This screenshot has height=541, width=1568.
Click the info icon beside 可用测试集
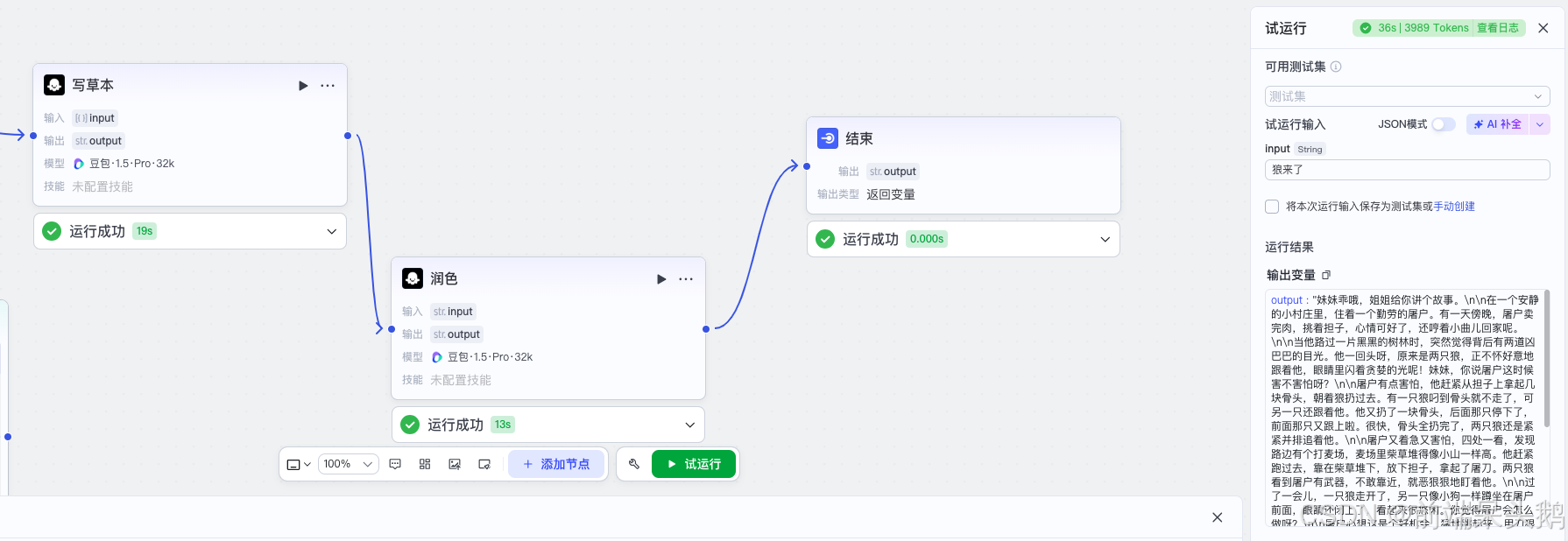point(1336,67)
